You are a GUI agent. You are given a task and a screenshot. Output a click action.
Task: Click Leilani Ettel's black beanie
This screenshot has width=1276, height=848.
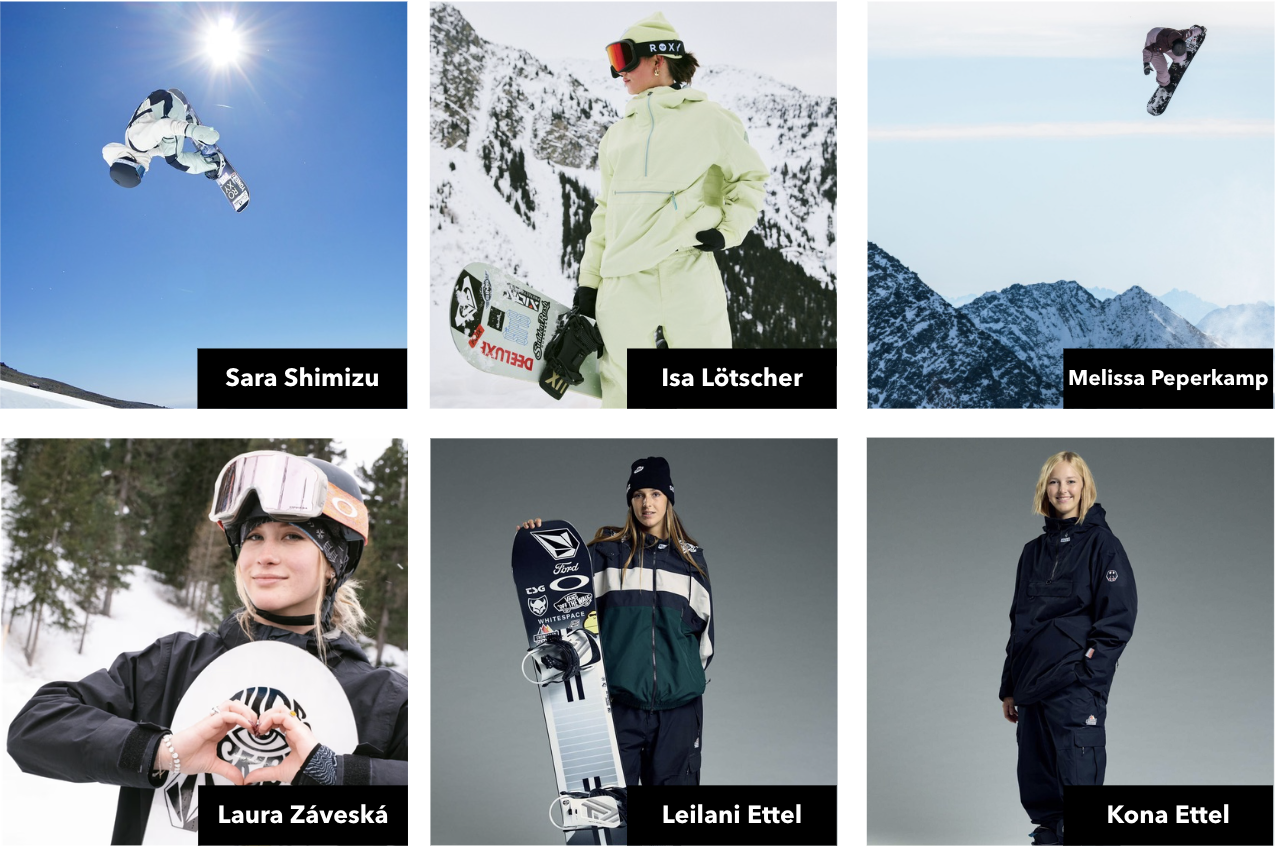tap(650, 479)
